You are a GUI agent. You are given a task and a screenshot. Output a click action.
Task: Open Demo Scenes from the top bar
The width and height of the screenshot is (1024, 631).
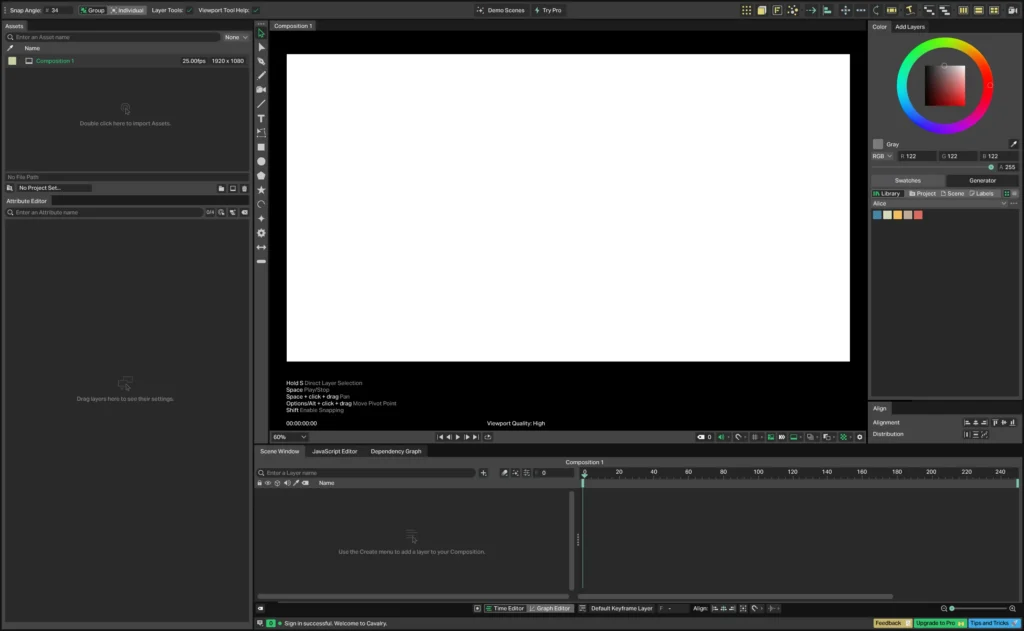(500, 10)
